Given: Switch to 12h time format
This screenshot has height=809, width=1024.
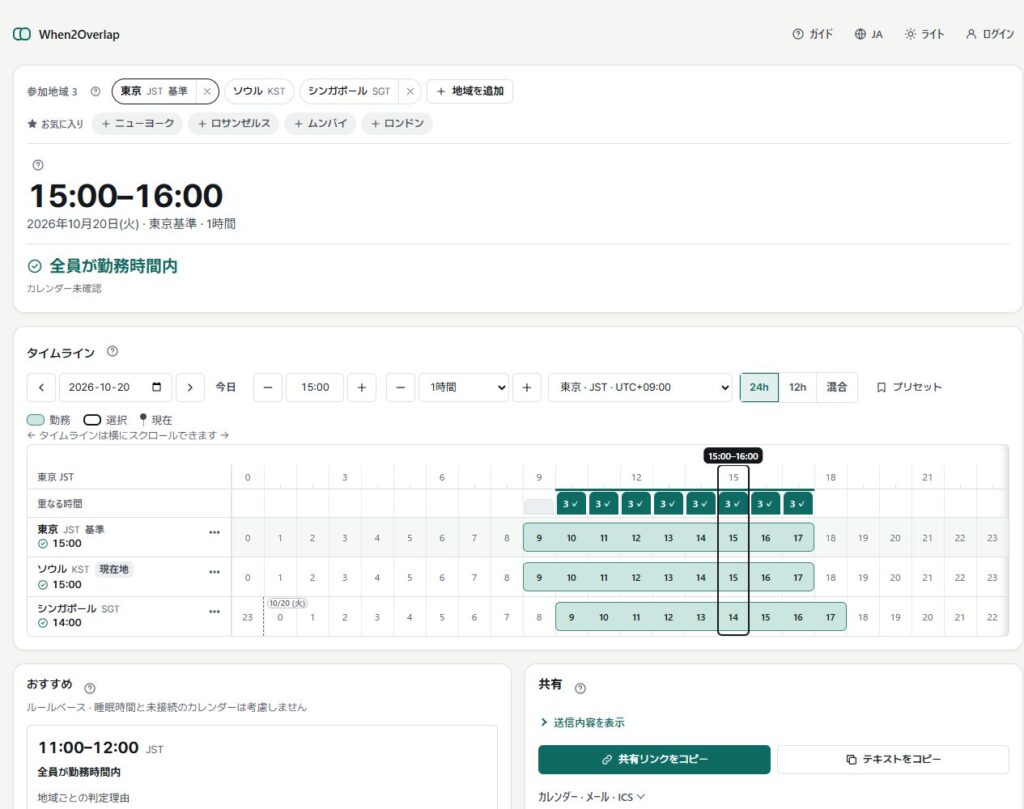Looking at the screenshot, I should click(797, 387).
